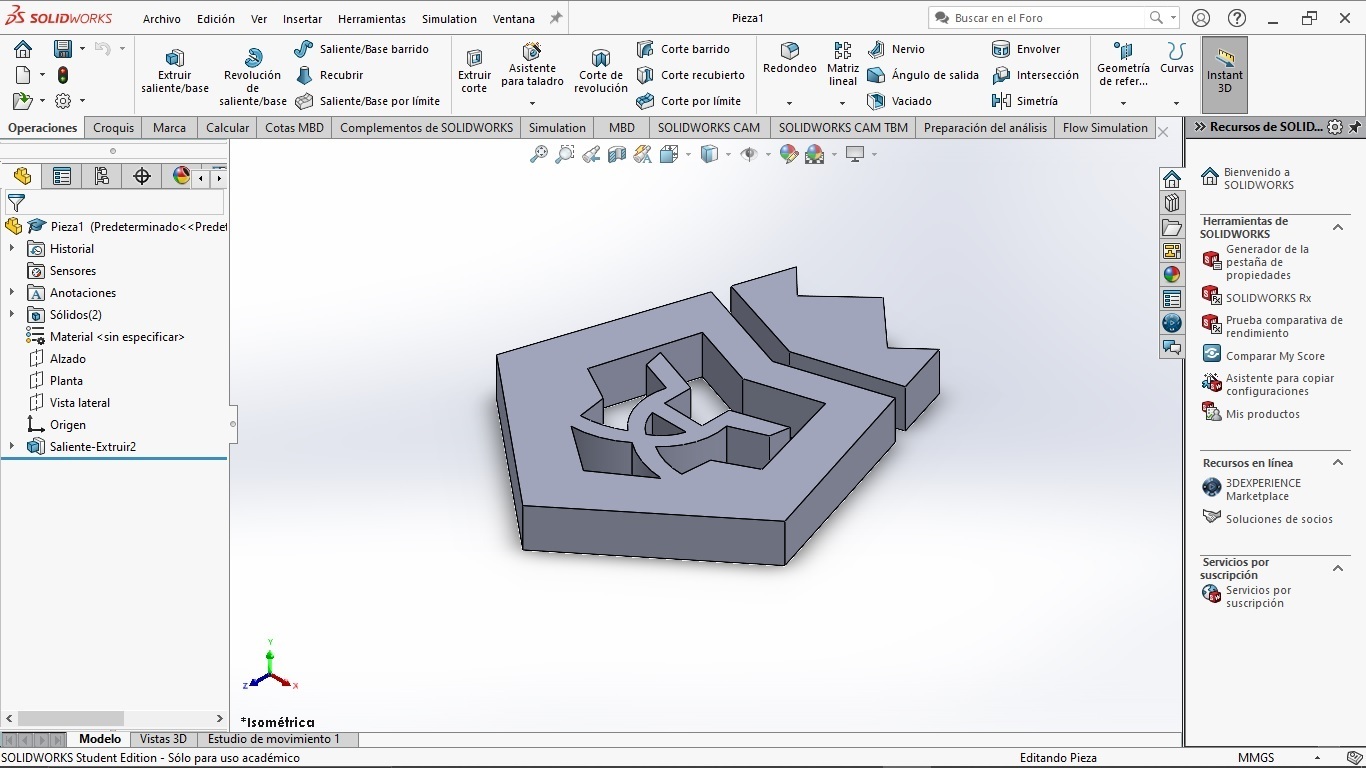Screen dimensions: 1366x768
Task: Open Geometría de referencia tool
Action: 1123,65
